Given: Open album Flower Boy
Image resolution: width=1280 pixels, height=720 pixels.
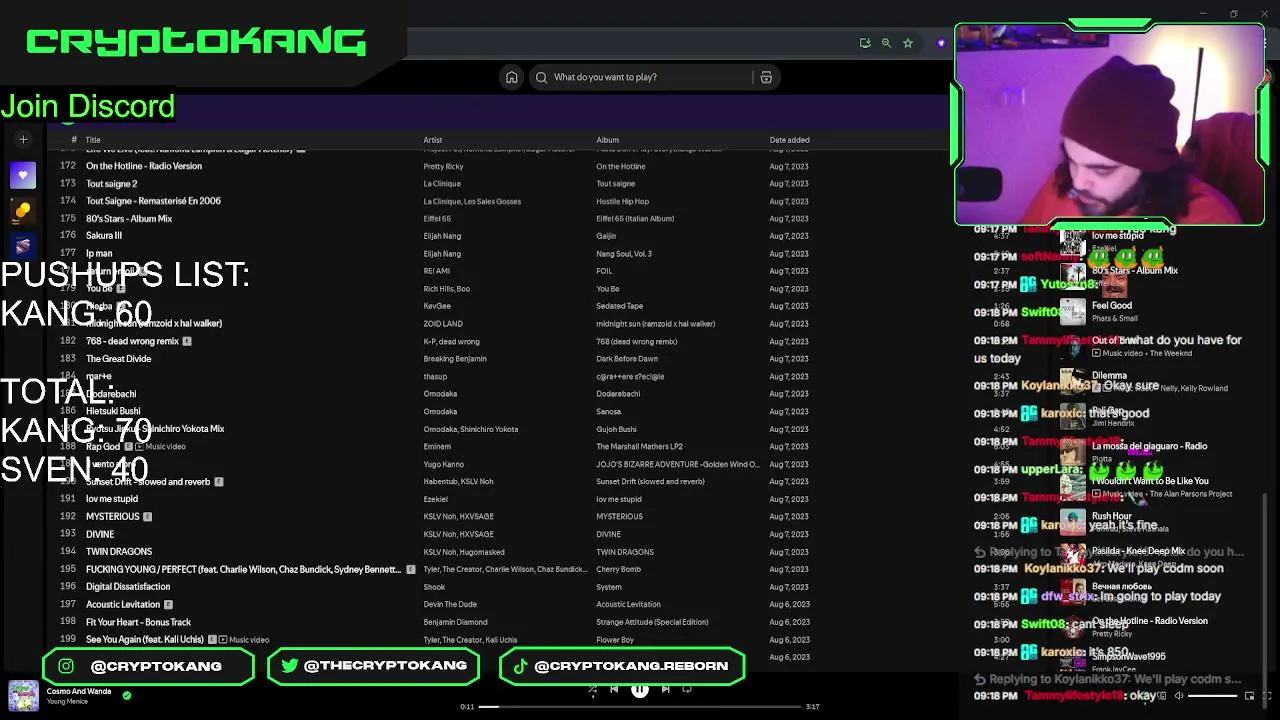Looking at the screenshot, I should 615,640.
